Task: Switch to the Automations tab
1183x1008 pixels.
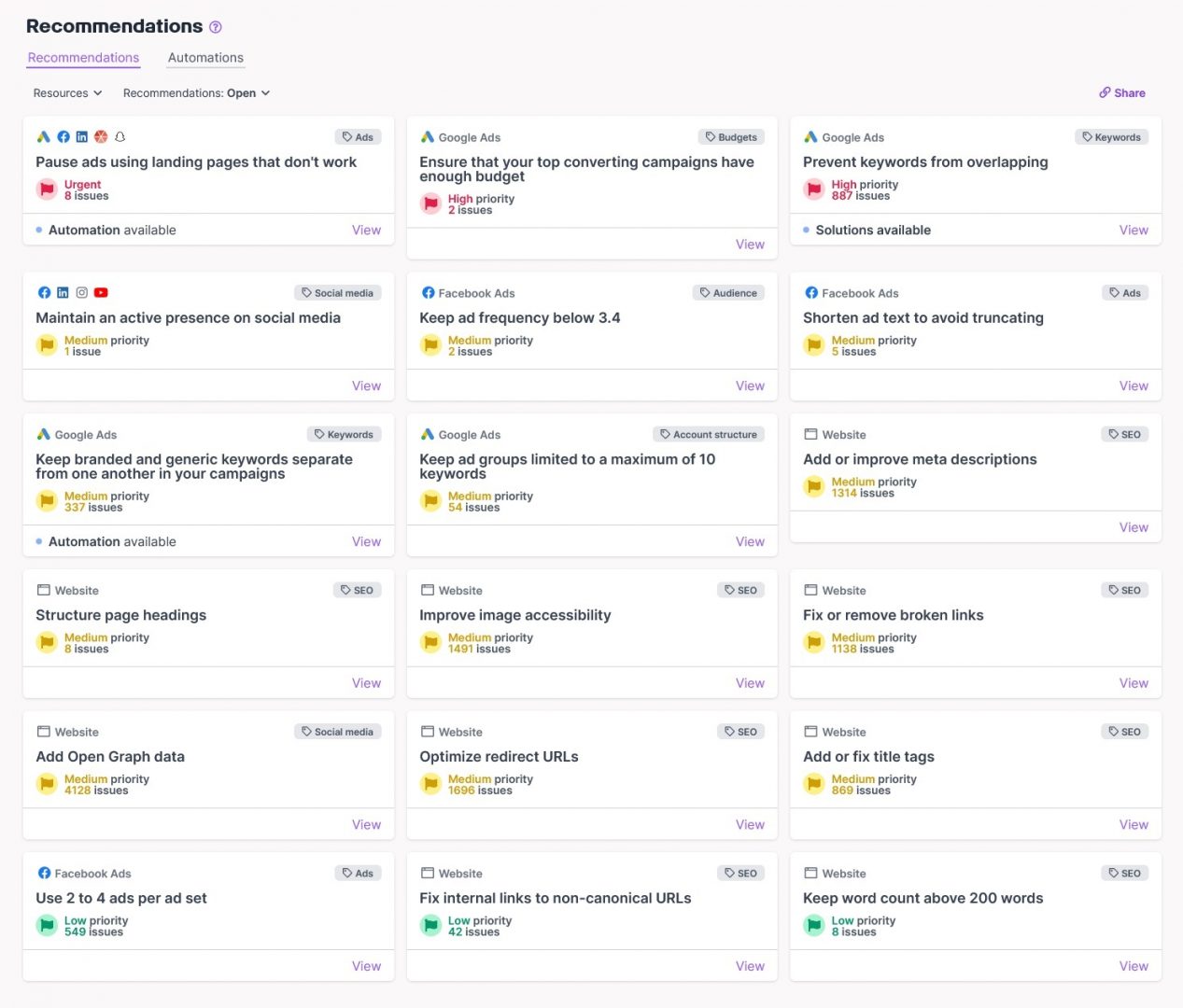Action: 205,57
